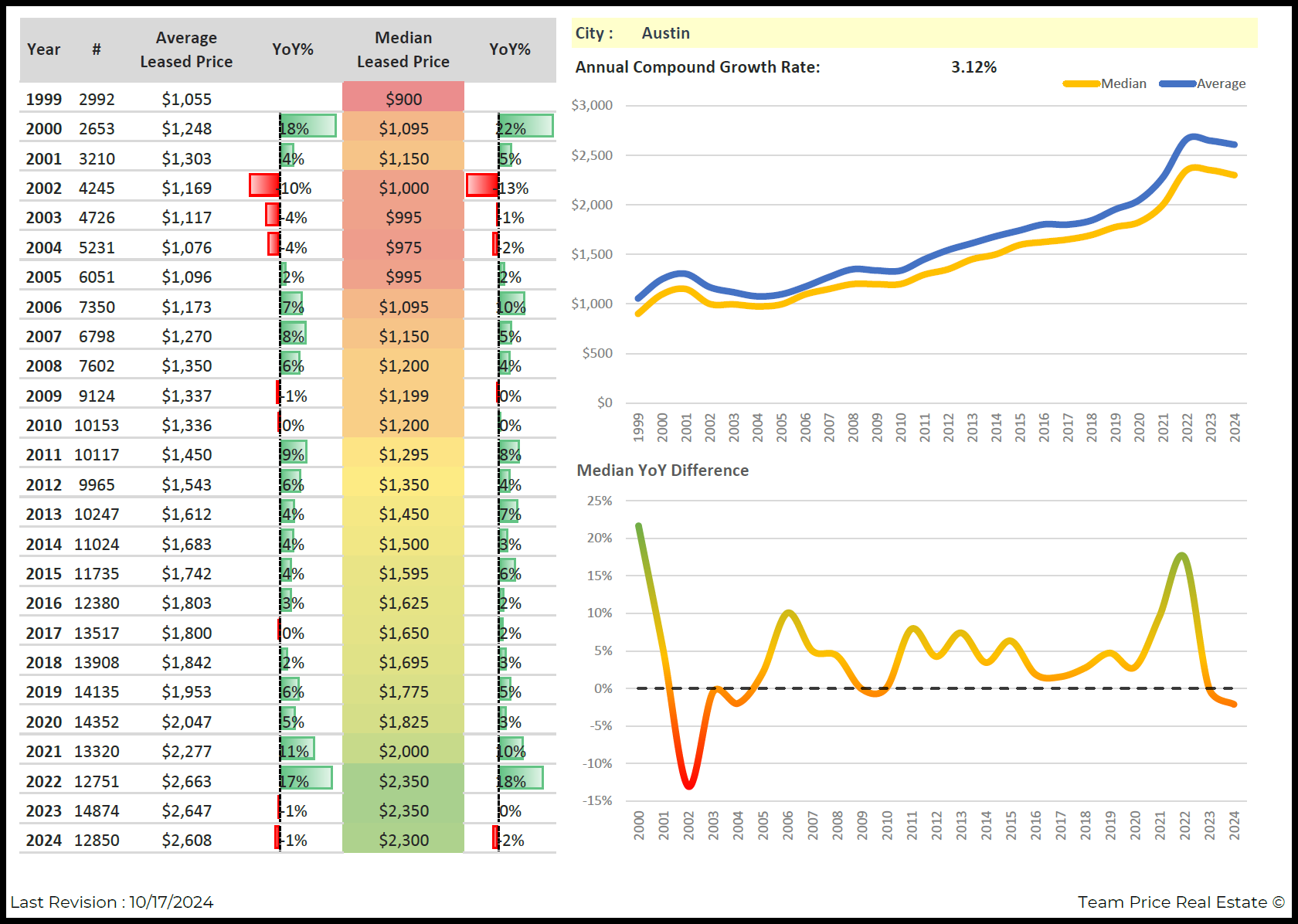Image resolution: width=1298 pixels, height=924 pixels.
Task: Click the 17% green bar for 2022
Action: click(x=306, y=780)
